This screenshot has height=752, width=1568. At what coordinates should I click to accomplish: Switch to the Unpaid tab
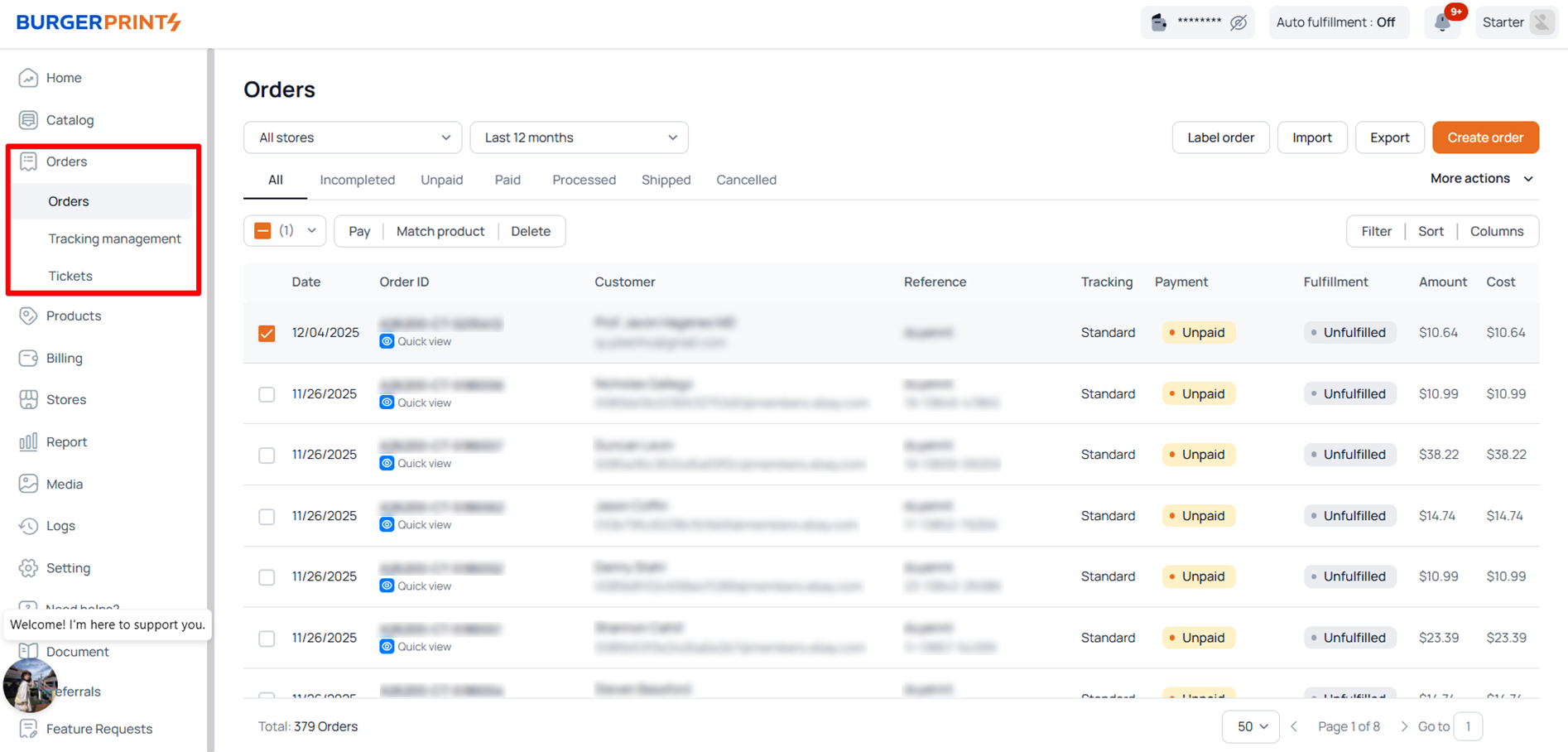tap(441, 180)
